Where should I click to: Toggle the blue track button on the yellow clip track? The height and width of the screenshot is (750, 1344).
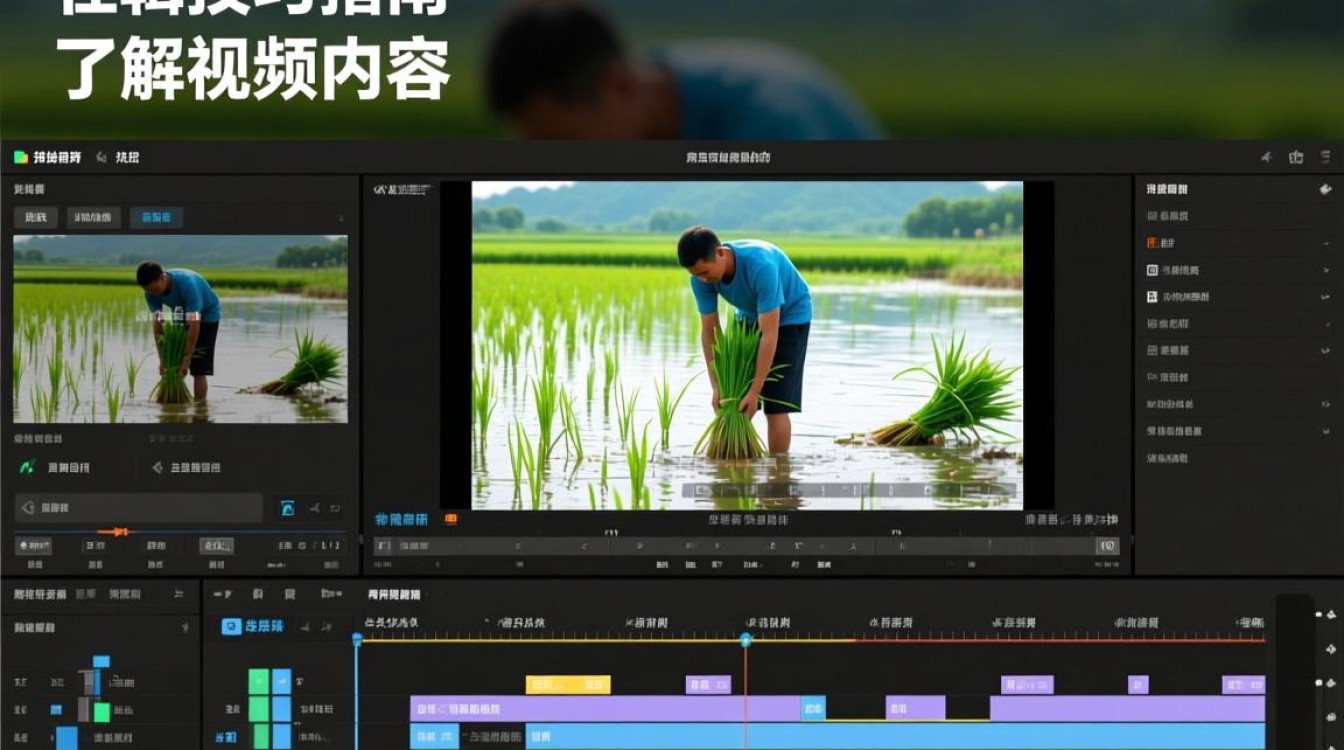pyautogui.click(x=282, y=682)
